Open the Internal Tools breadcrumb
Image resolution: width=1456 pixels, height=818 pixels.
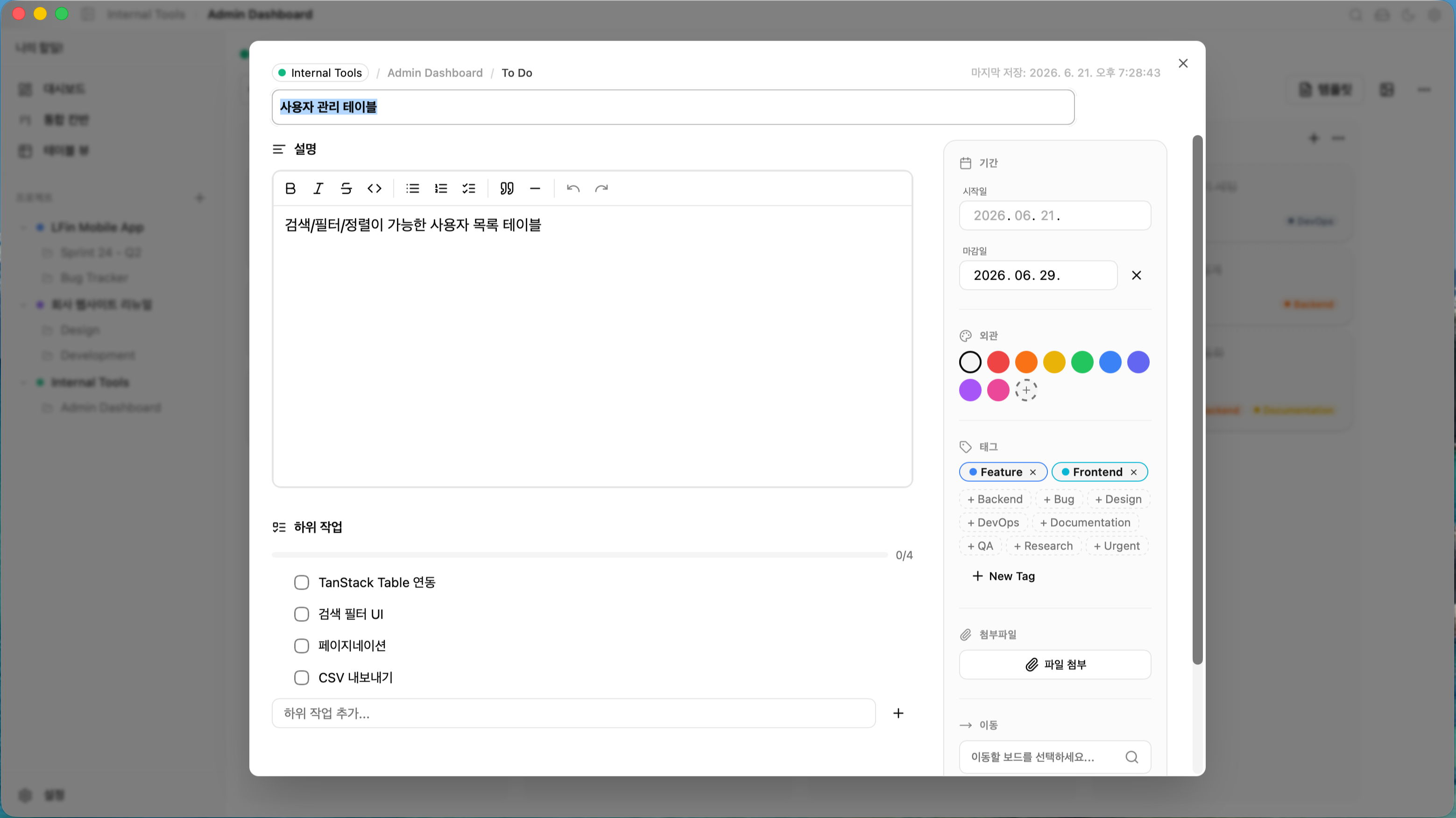(320, 73)
